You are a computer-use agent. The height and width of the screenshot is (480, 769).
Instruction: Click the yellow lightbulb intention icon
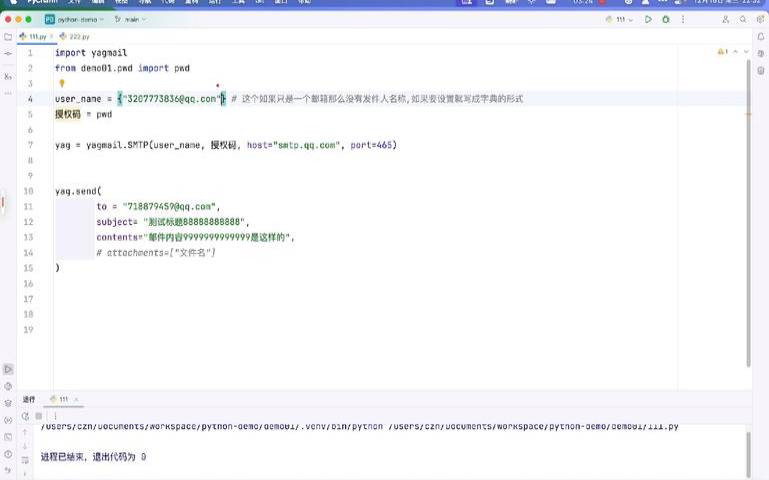coord(62,83)
